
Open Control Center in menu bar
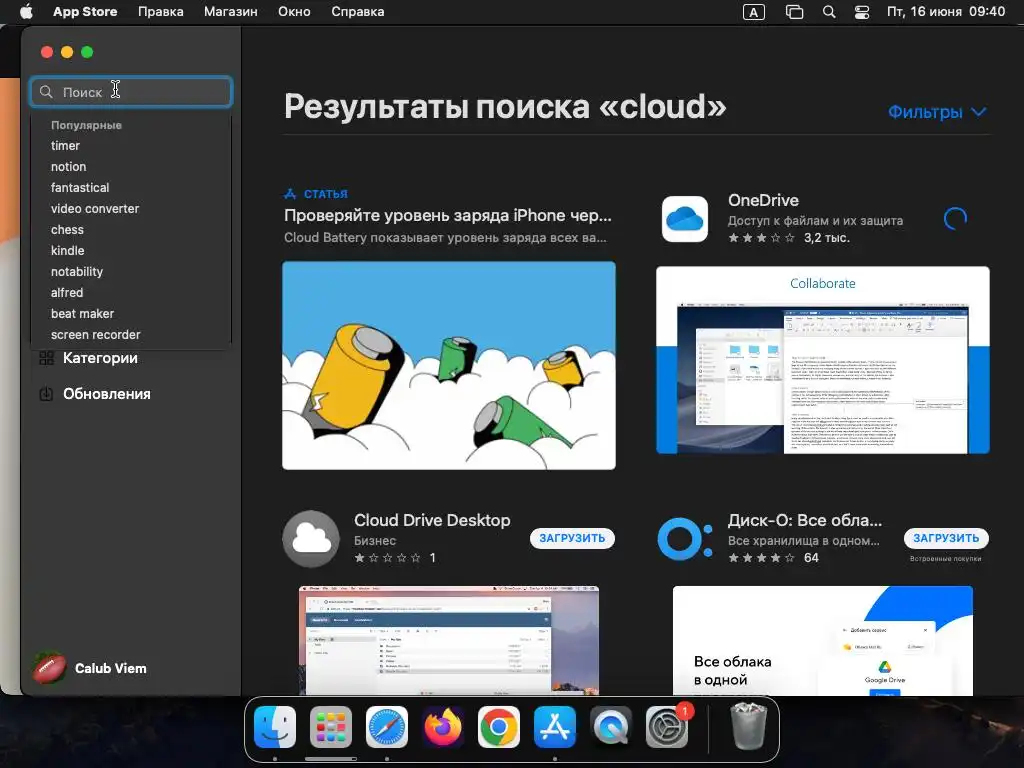(x=862, y=12)
